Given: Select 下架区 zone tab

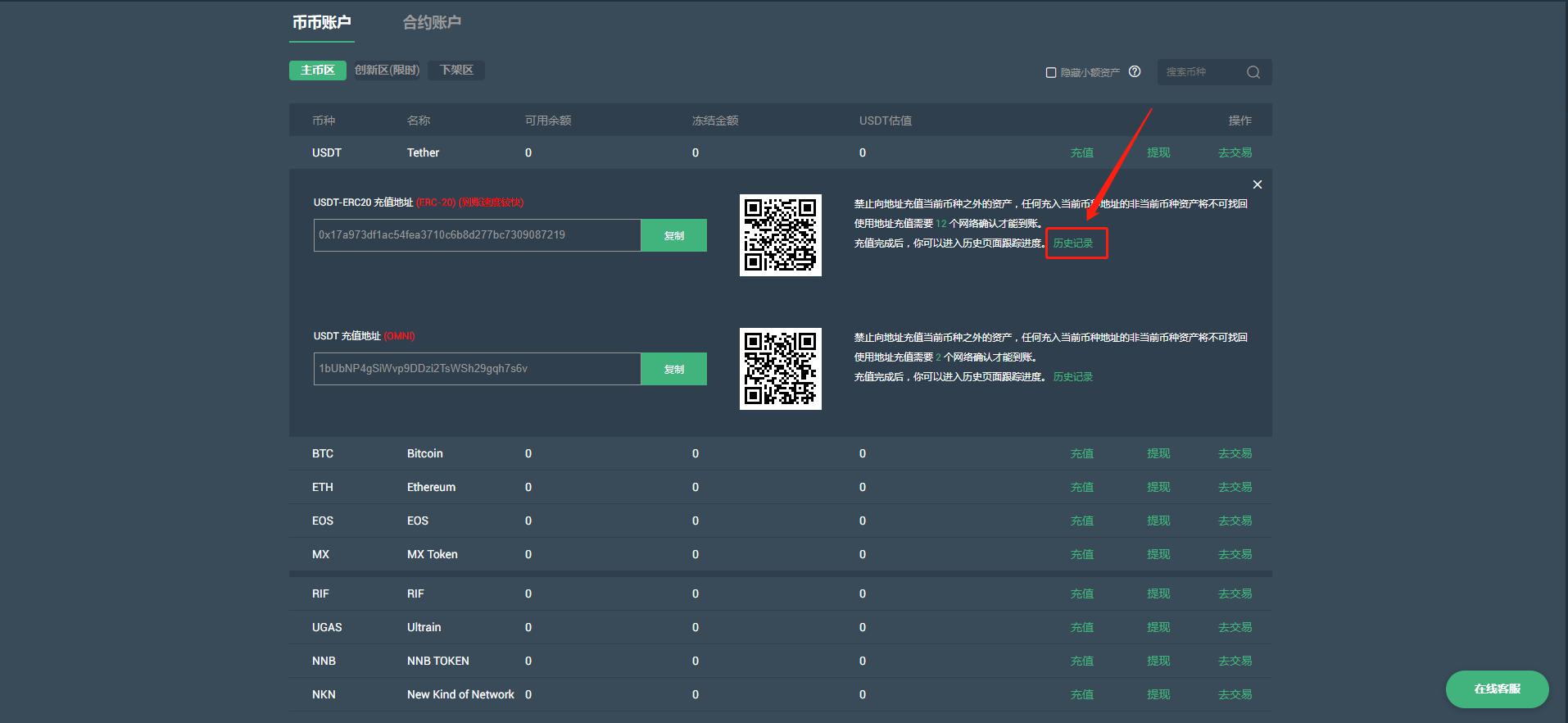Looking at the screenshot, I should point(456,70).
